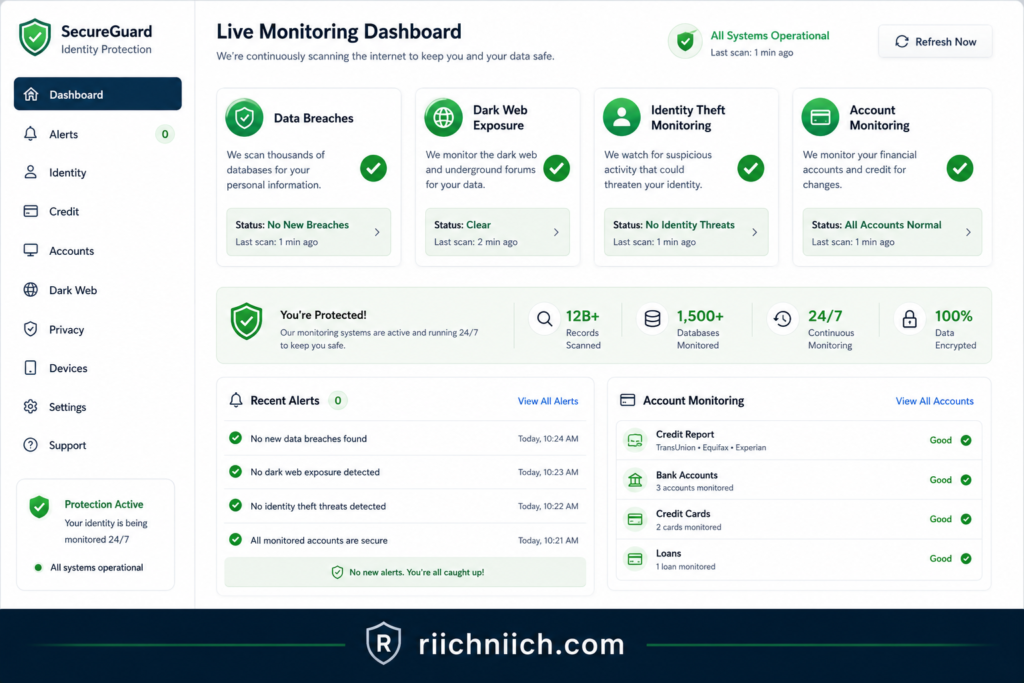Image resolution: width=1024 pixels, height=683 pixels.
Task: Open the Credit section
Action: (x=97, y=212)
